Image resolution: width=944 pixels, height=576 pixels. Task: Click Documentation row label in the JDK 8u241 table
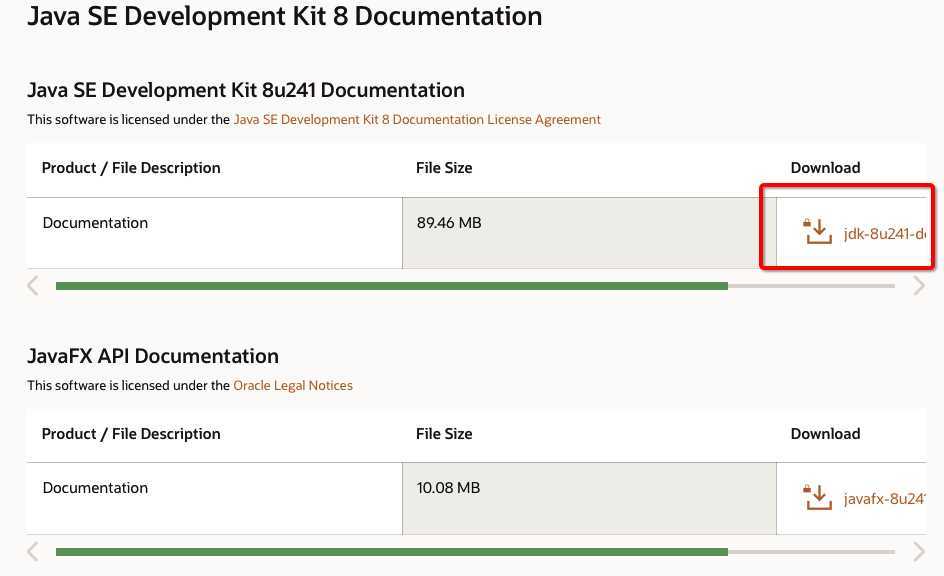(95, 223)
